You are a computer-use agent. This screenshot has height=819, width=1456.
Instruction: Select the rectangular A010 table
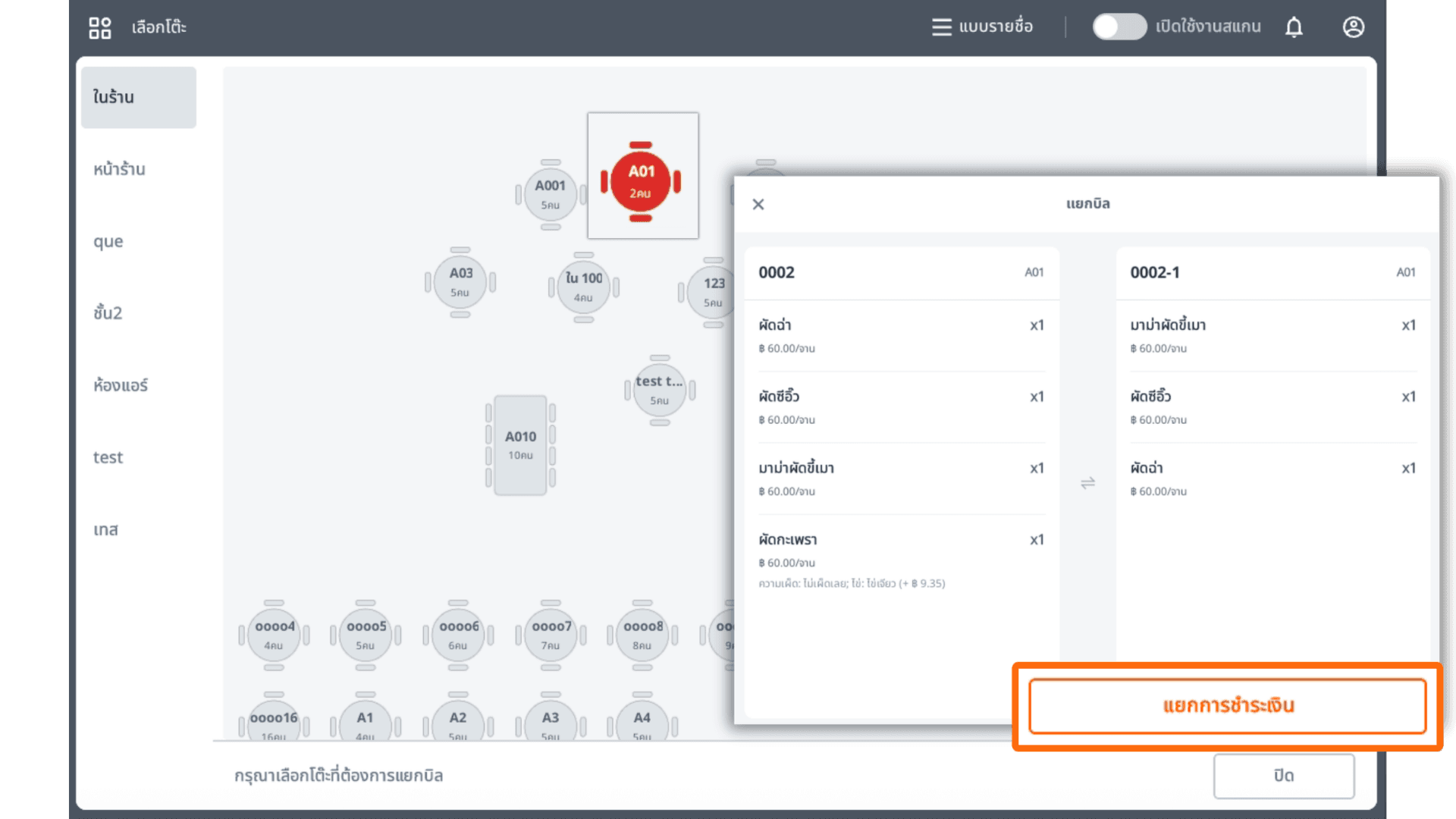[x=520, y=445]
